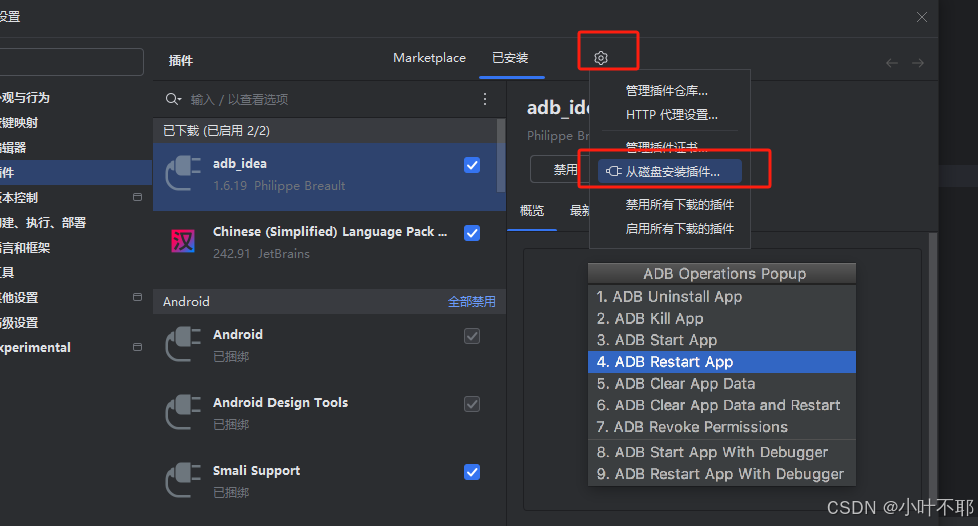
Task: Click the Chinese Language Pack plugin icon
Action: click(183, 241)
